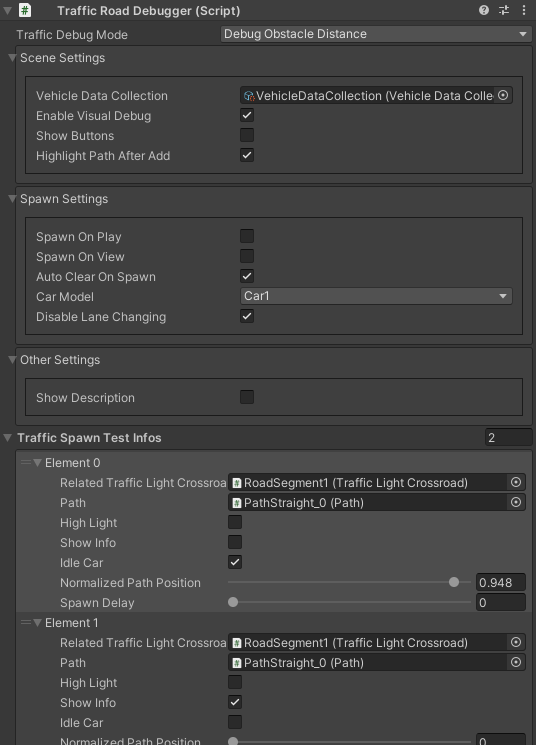Uncheck Idle Car for Element 0
The image size is (536, 745).
[x=235, y=562]
